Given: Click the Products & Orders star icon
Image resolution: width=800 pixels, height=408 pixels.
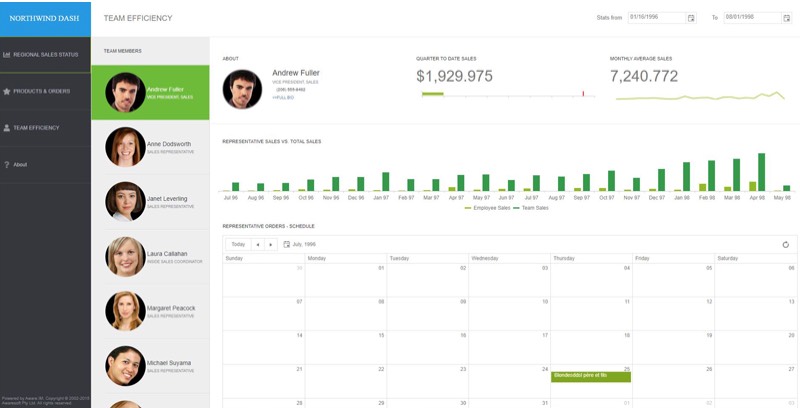Looking at the screenshot, I should click(x=7, y=91).
